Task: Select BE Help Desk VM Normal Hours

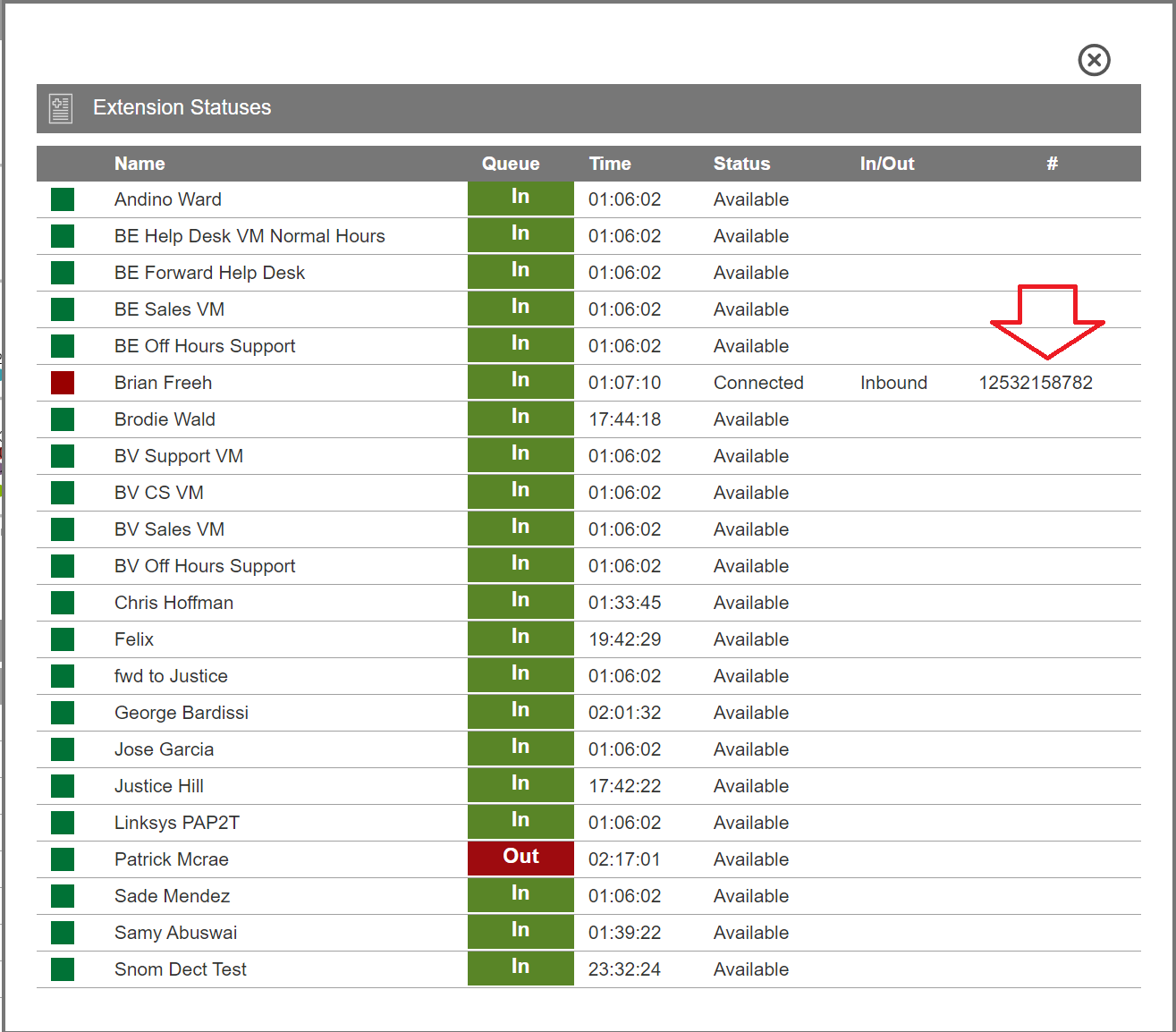Action: (250, 236)
